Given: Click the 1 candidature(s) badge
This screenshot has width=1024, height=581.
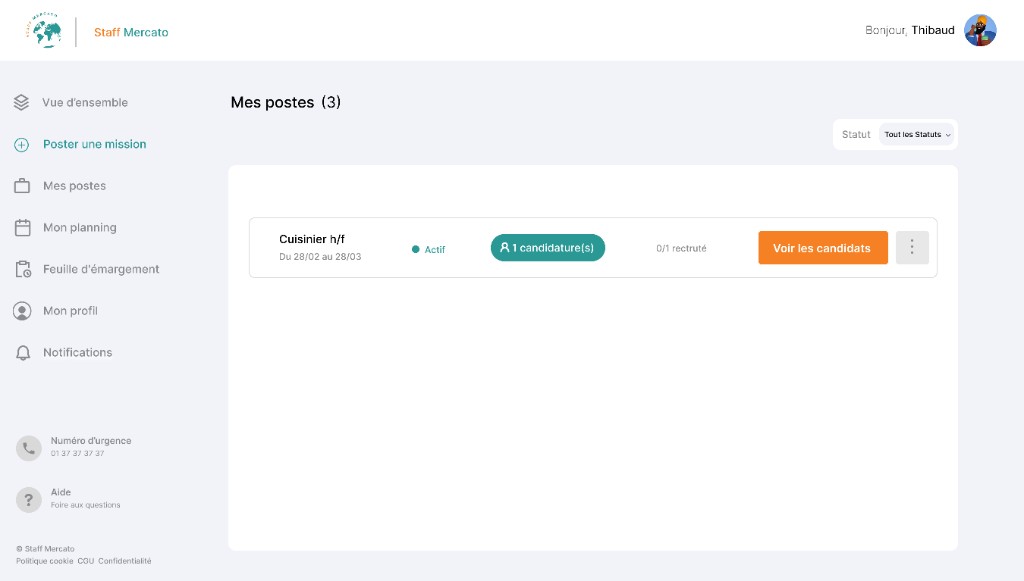Looking at the screenshot, I should click(x=548, y=247).
